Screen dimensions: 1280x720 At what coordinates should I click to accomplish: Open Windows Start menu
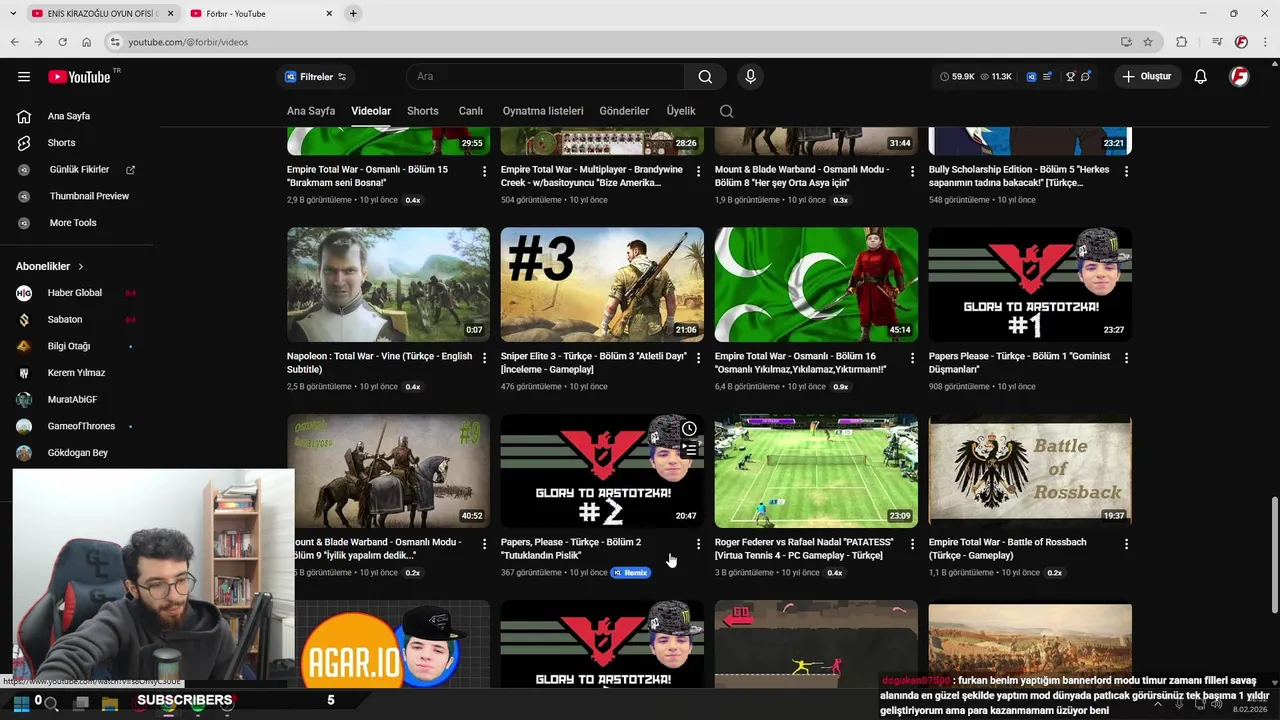(21, 703)
